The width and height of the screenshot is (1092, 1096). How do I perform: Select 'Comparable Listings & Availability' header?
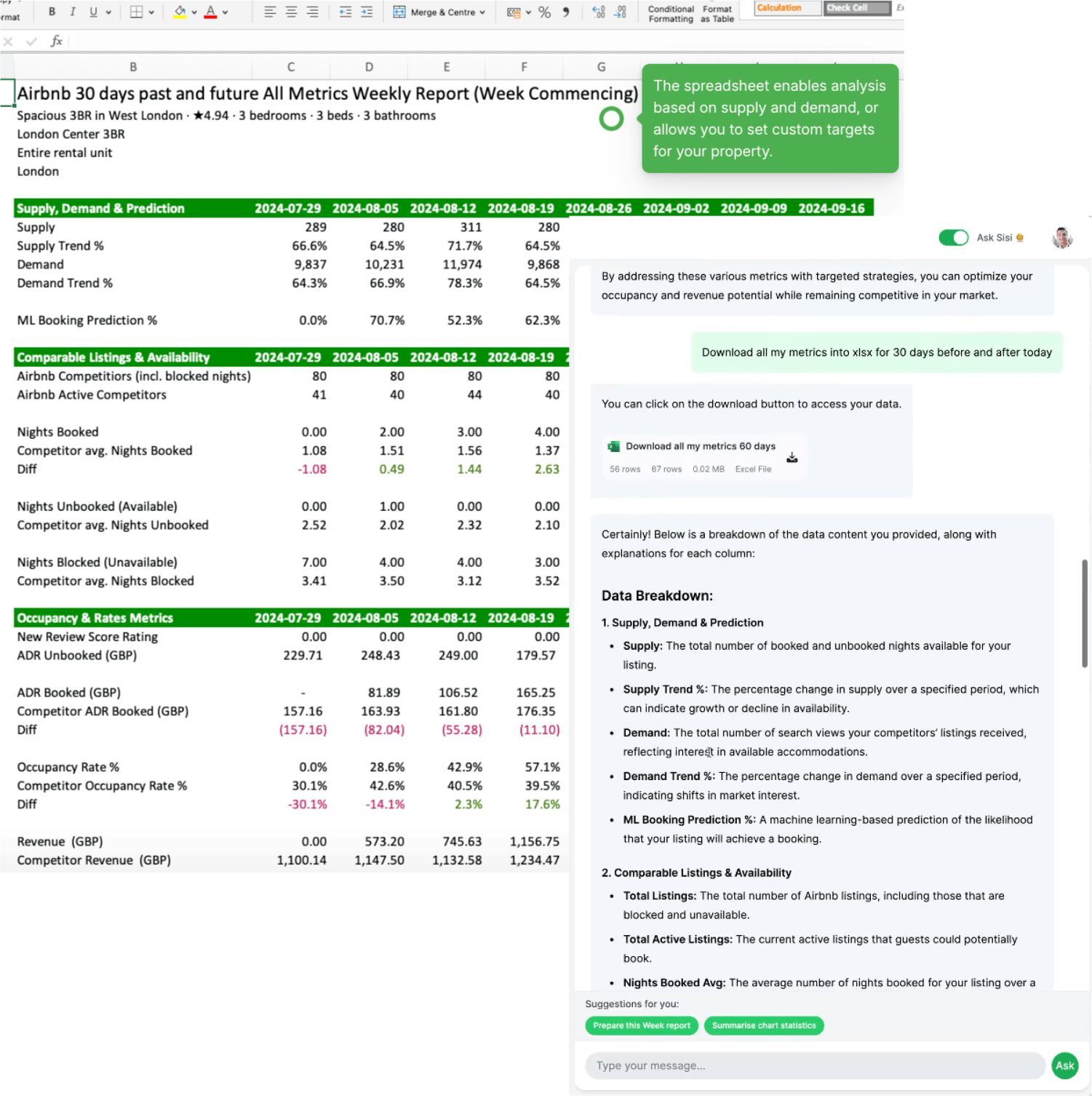coord(113,357)
